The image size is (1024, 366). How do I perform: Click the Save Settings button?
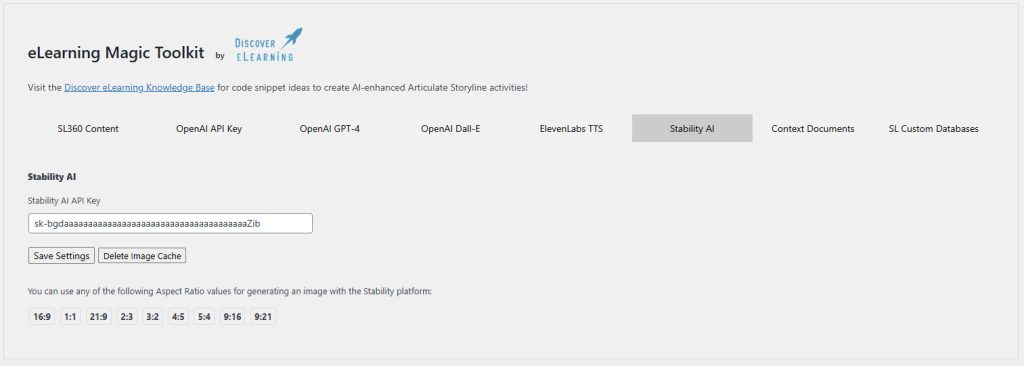coord(61,256)
